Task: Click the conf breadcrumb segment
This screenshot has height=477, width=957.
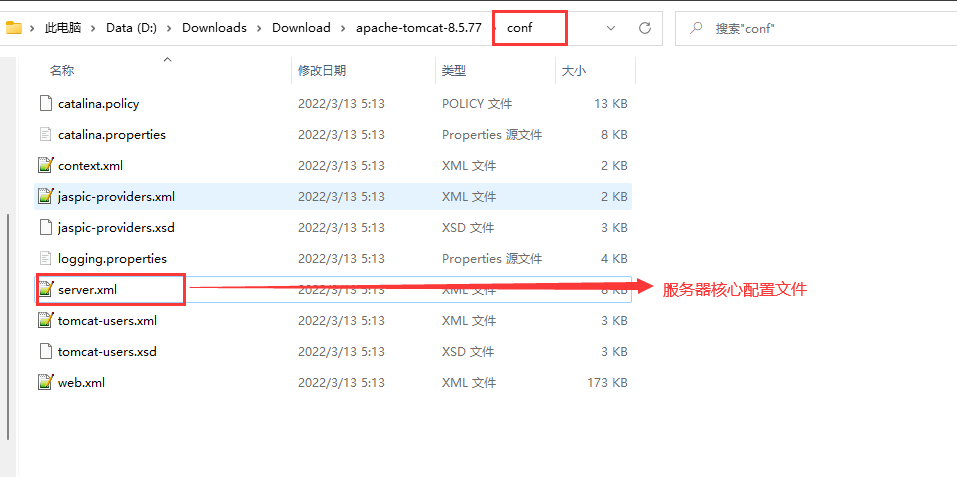Action: coord(519,28)
